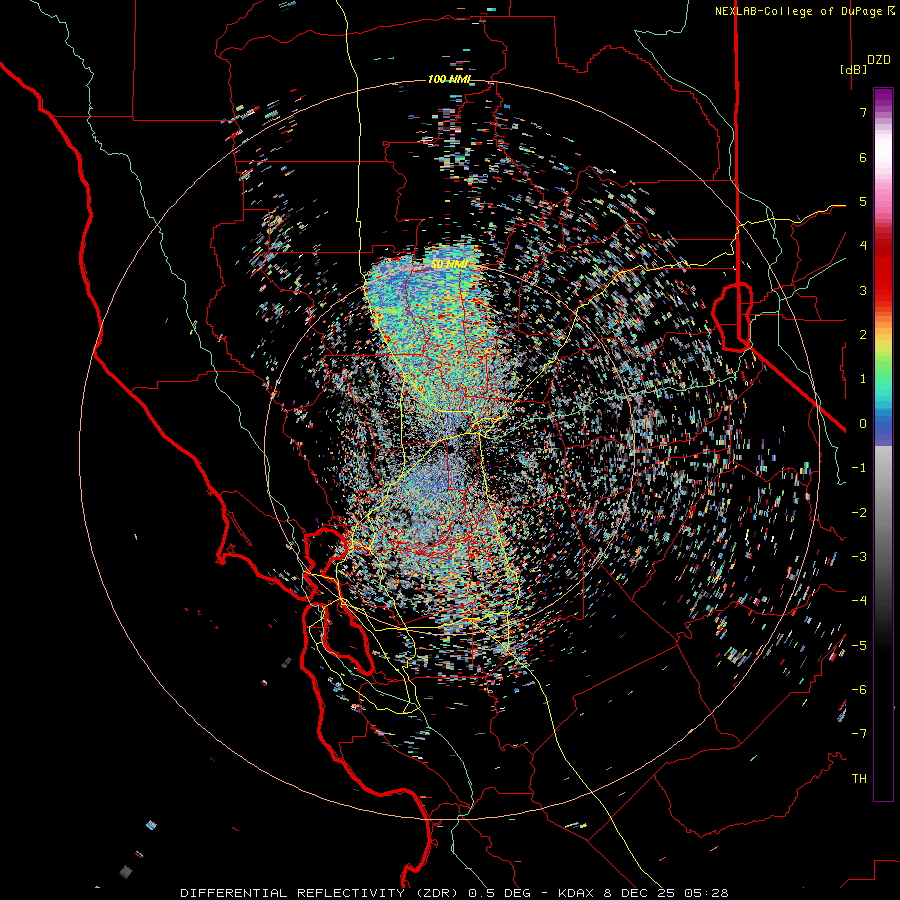This screenshot has width=900, height=900.
Task: Click the legend value 2
Action: point(863,335)
